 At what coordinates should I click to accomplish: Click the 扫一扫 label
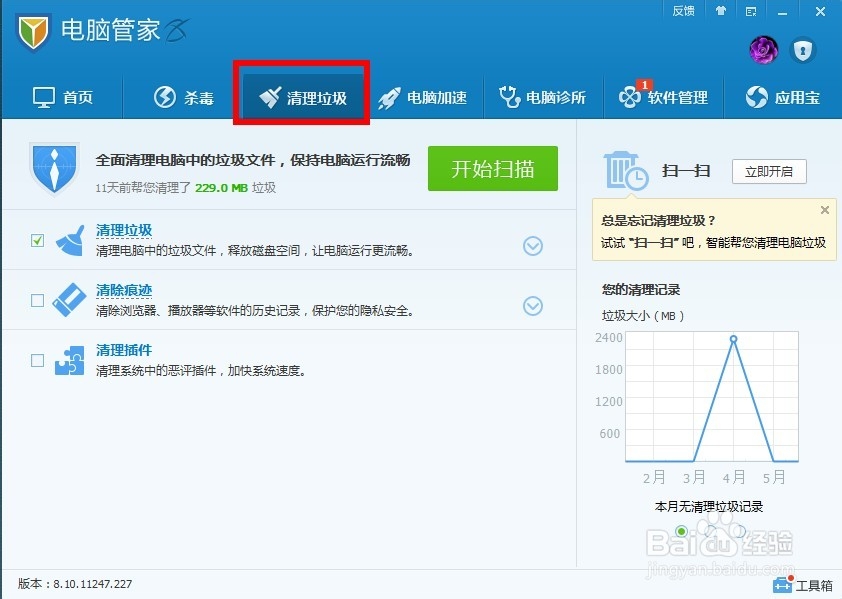(686, 171)
